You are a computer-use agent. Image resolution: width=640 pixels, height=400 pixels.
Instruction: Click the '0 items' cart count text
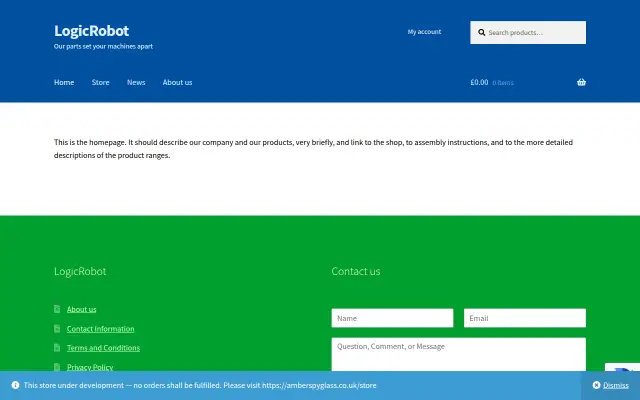point(502,83)
